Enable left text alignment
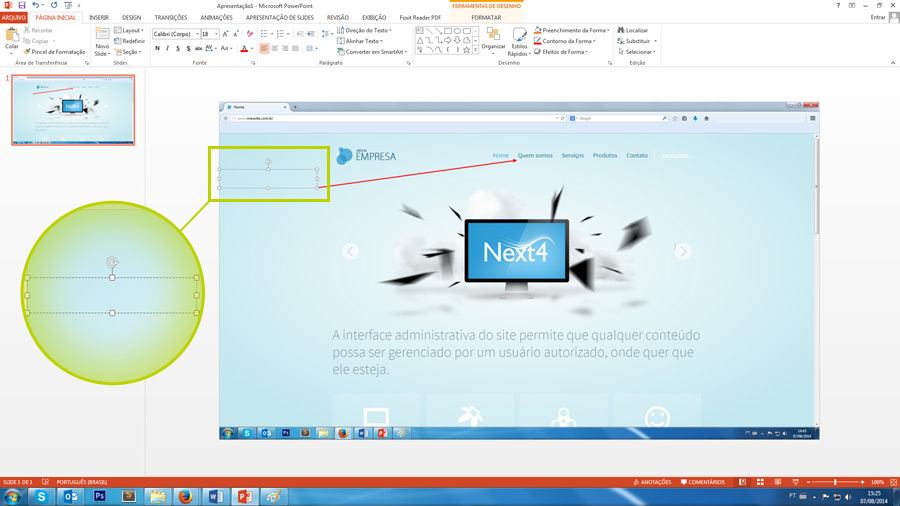Screen dimensions: 900x506 coord(264,48)
